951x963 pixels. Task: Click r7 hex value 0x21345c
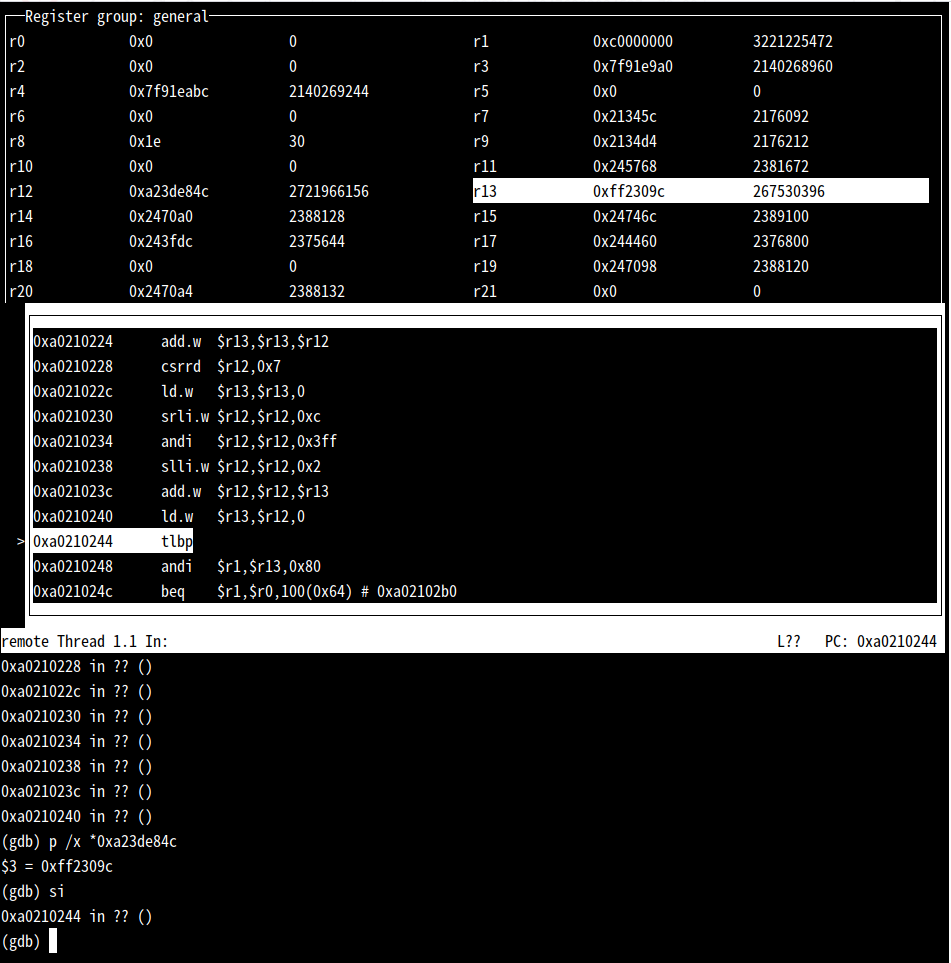[x=624, y=117]
